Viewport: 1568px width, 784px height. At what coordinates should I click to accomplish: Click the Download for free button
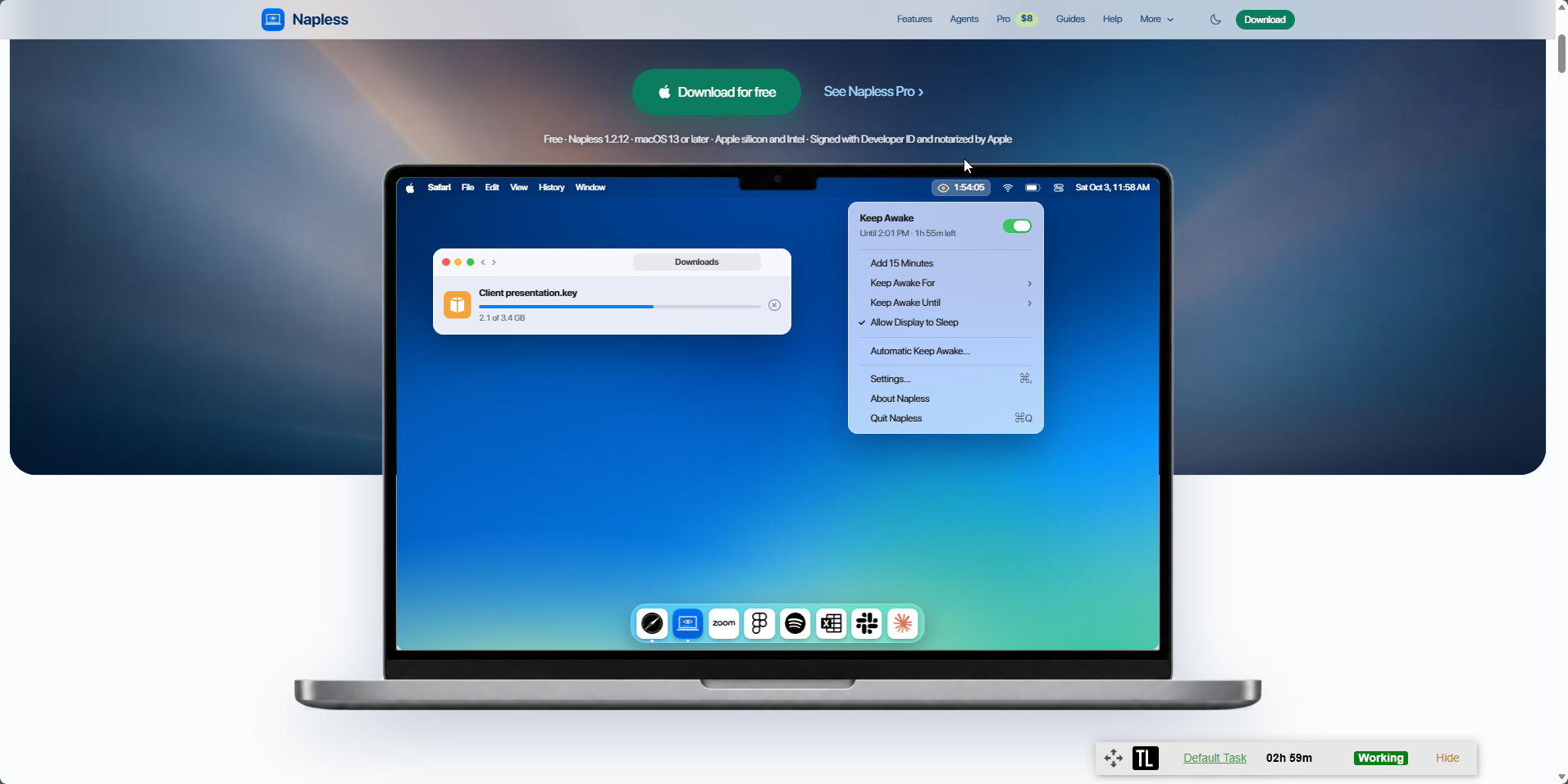(717, 92)
